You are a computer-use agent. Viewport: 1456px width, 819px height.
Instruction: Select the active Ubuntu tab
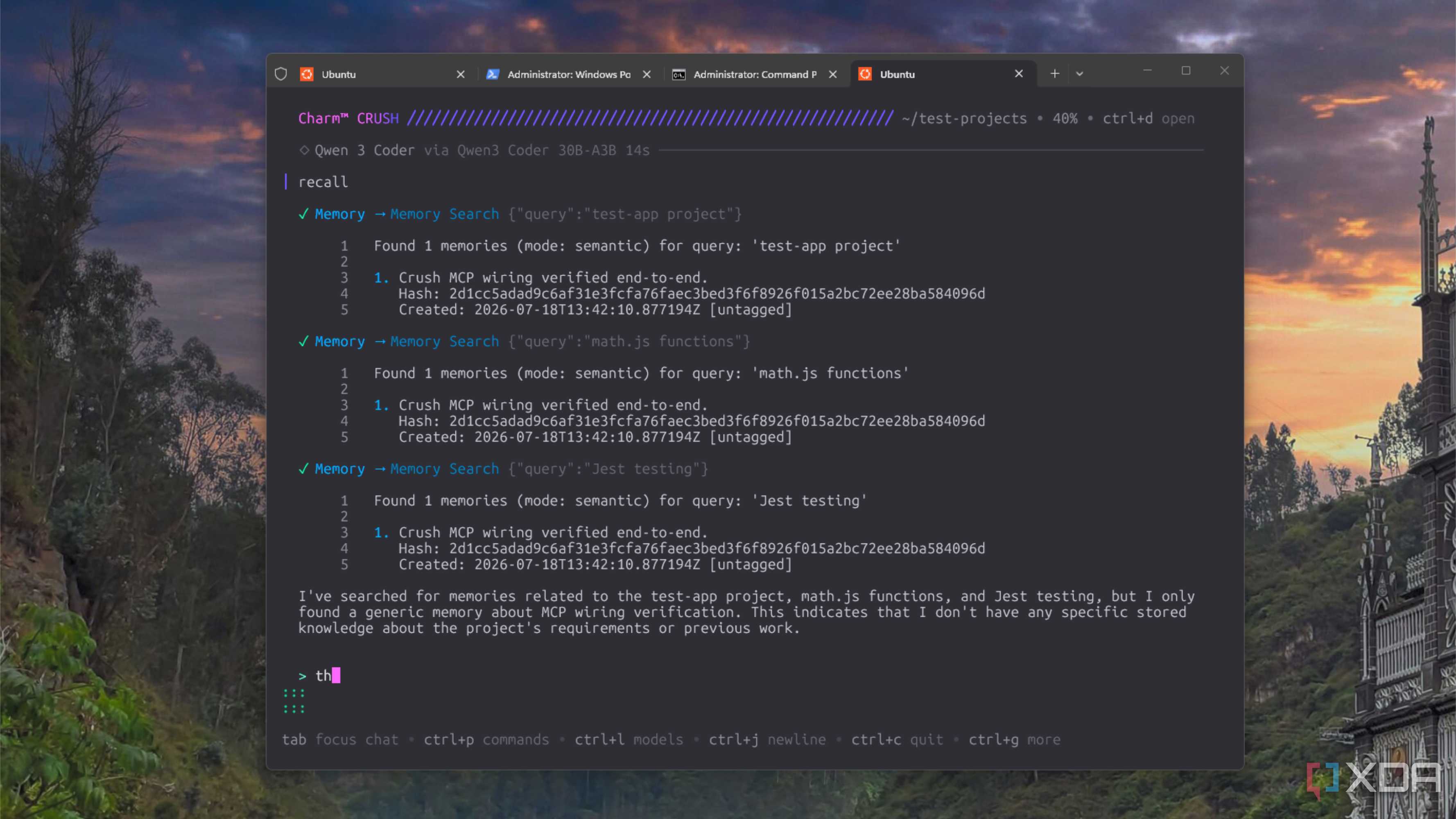coord(943,74)
